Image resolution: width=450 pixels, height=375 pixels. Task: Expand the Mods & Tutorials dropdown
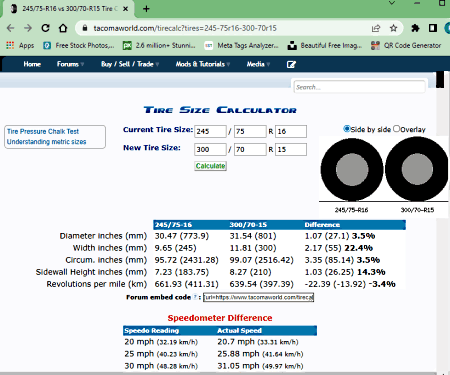203,64
